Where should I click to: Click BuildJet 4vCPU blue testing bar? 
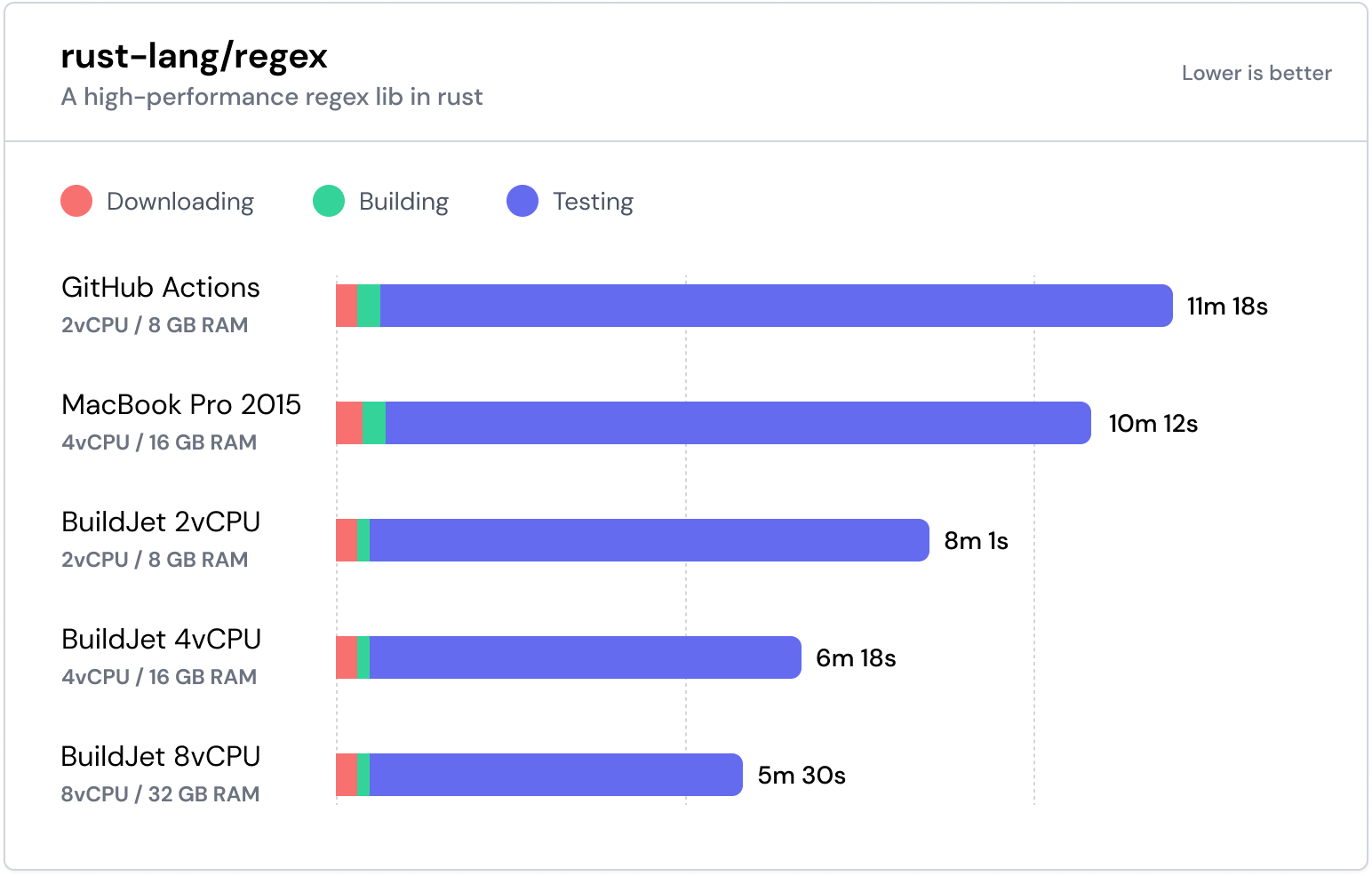pyautogui.click(x=585, y=657)
